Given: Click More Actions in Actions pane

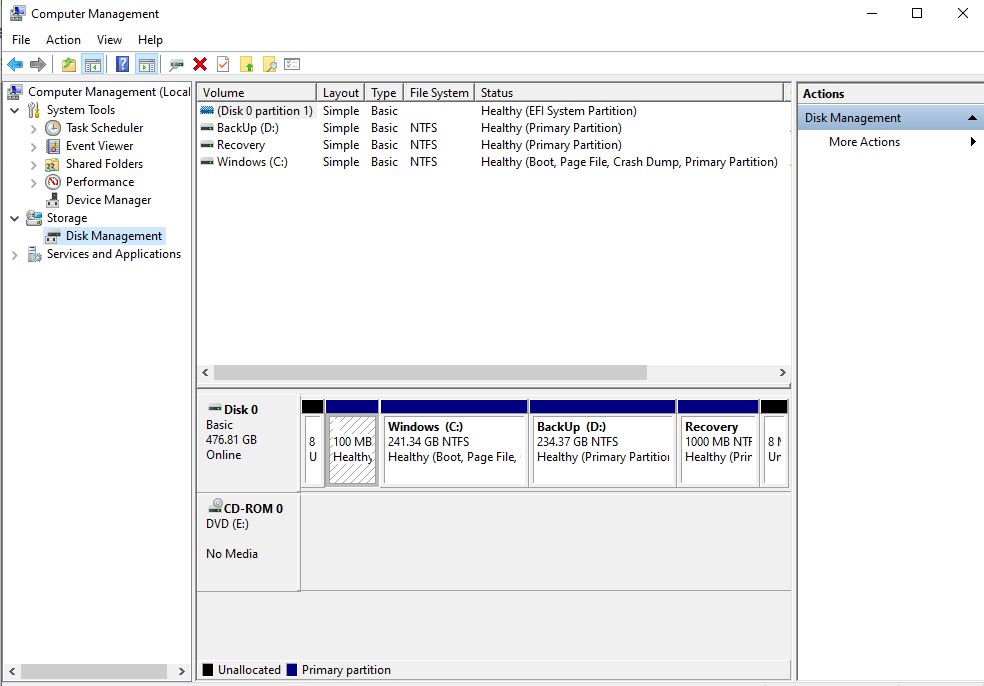Looking at the screenshot, I should click(x=864, y=142).
